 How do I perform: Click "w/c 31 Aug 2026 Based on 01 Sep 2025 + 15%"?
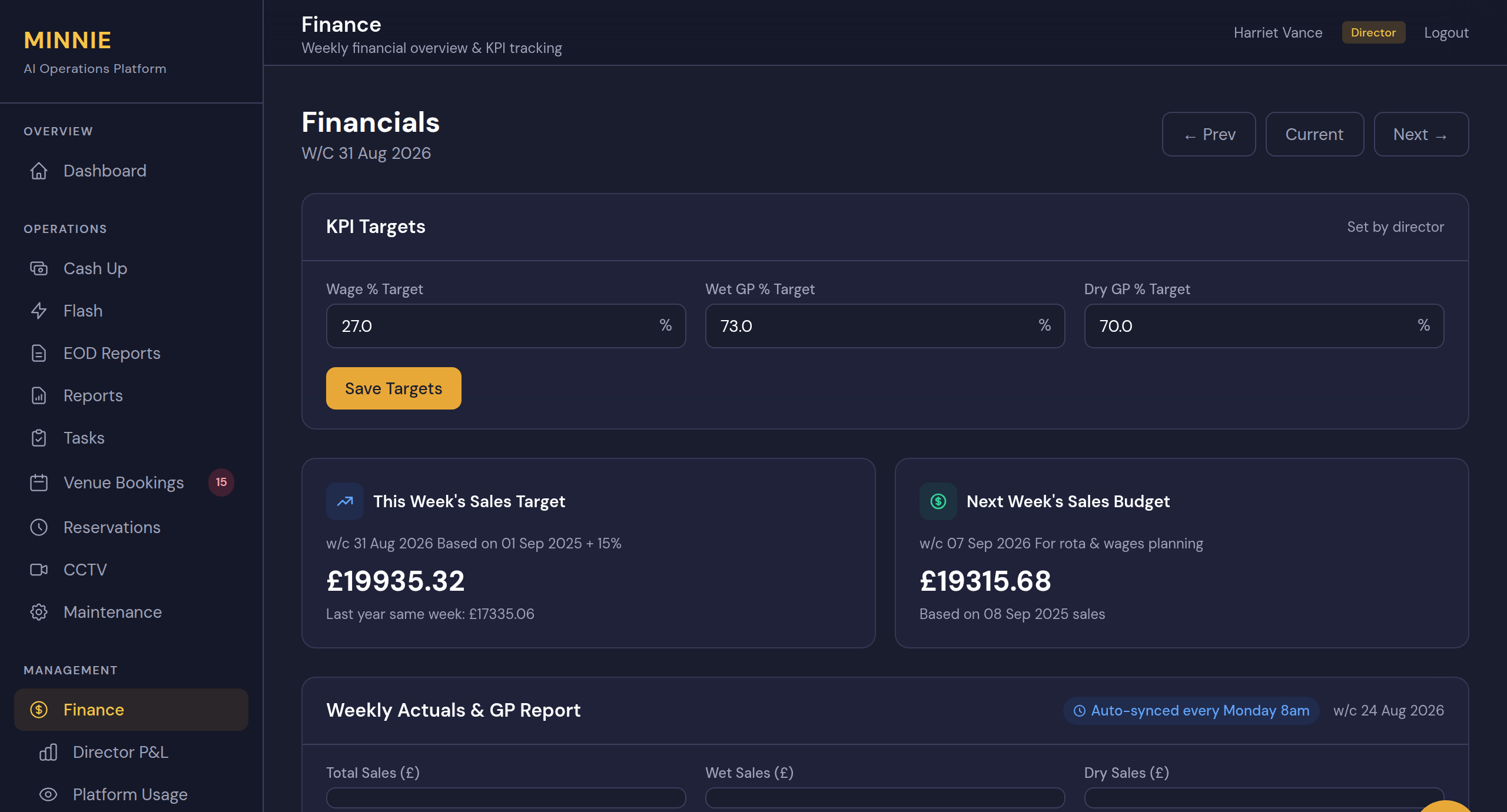point(474,543)
